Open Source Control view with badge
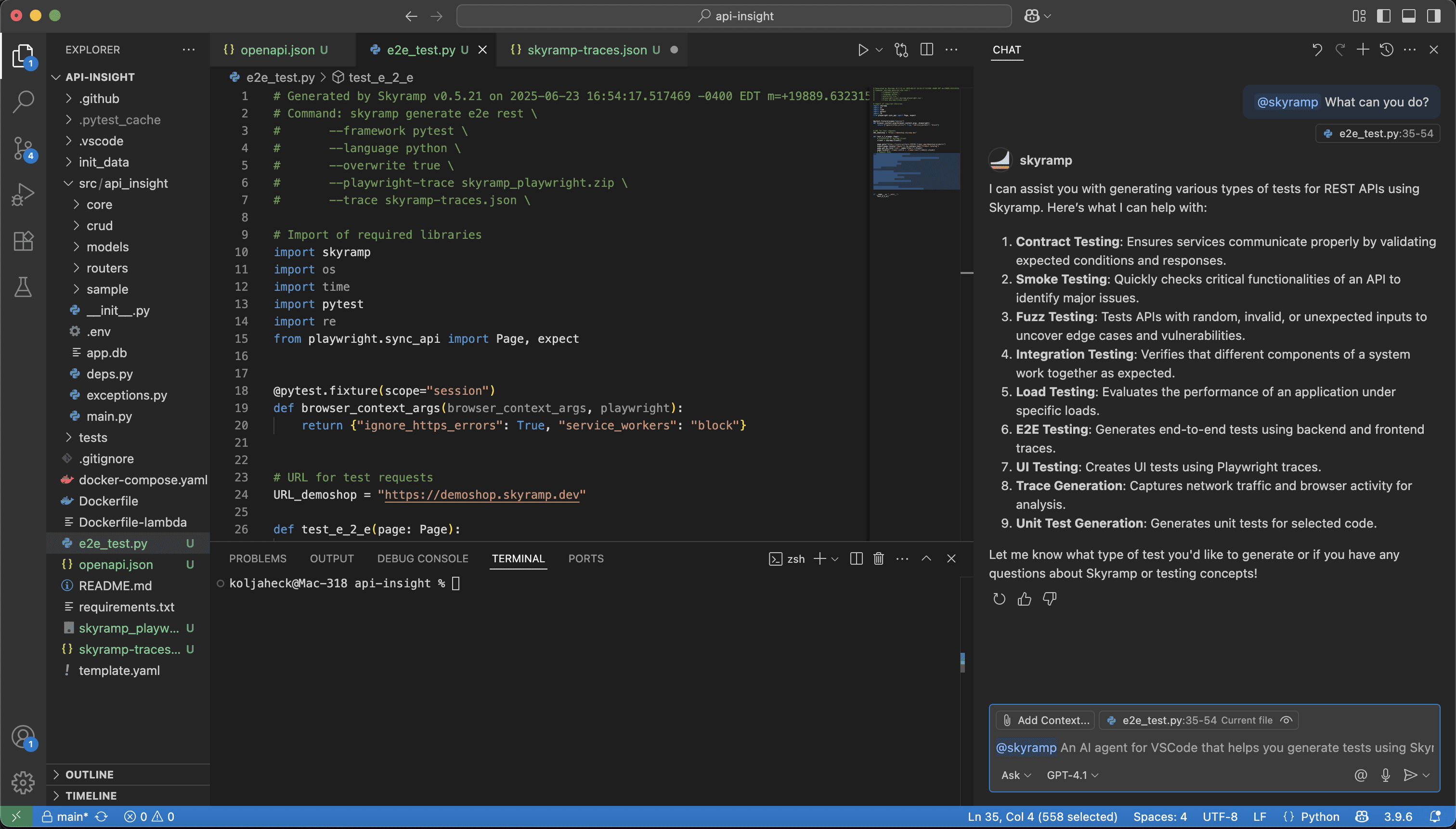Image resolution: width=1456 pixels, height=829 pixels. 23,149
